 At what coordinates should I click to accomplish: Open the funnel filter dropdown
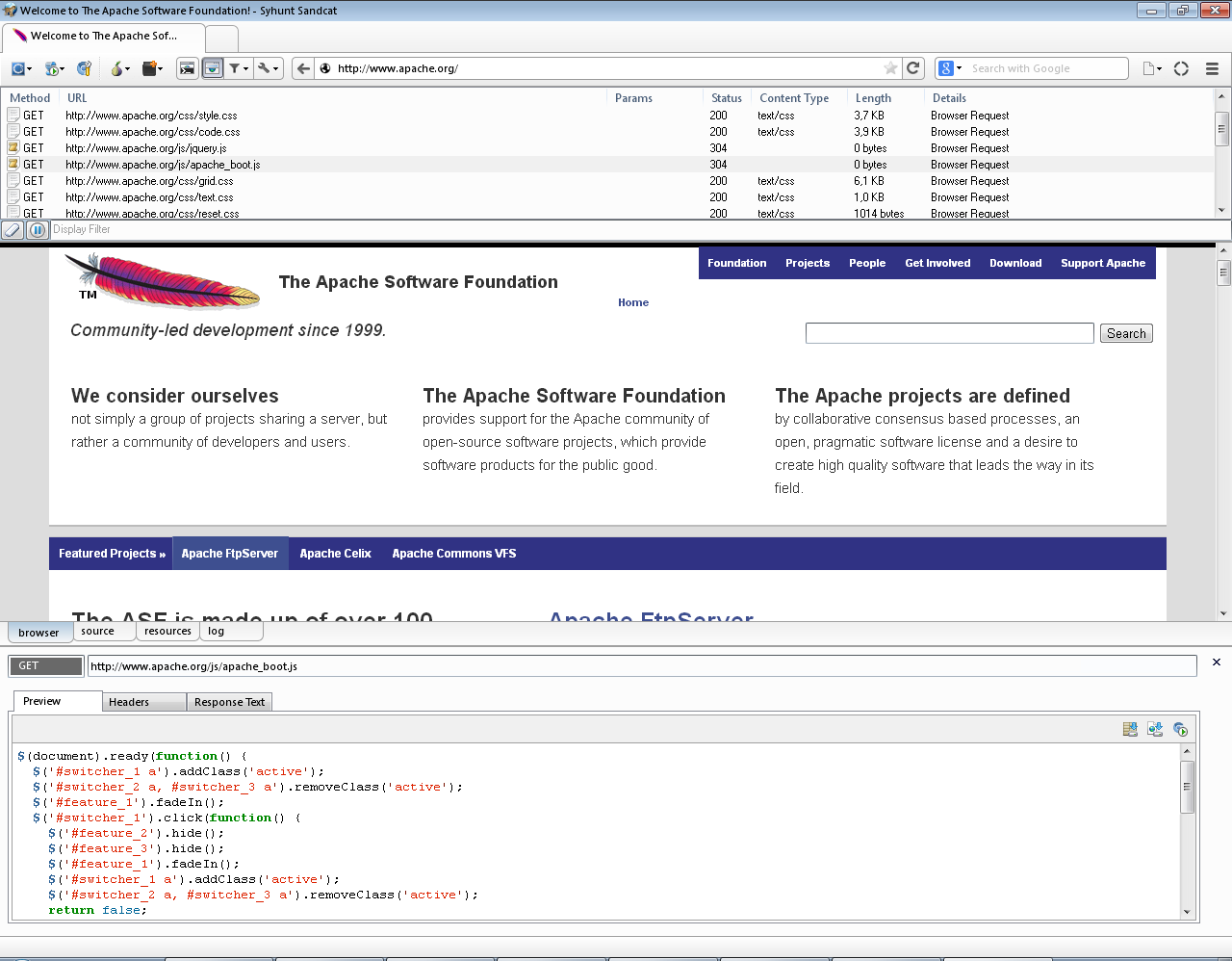pos(239,68)
